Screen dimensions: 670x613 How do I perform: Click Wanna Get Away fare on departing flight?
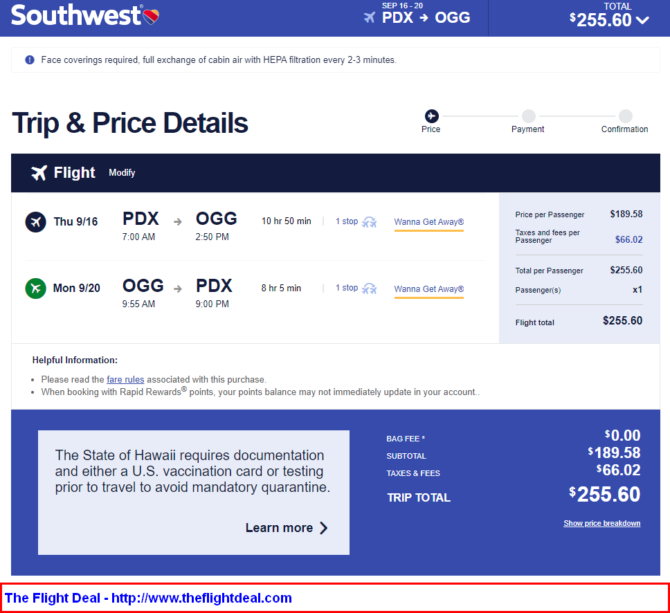pyautogui.click(x=429, y=222)
